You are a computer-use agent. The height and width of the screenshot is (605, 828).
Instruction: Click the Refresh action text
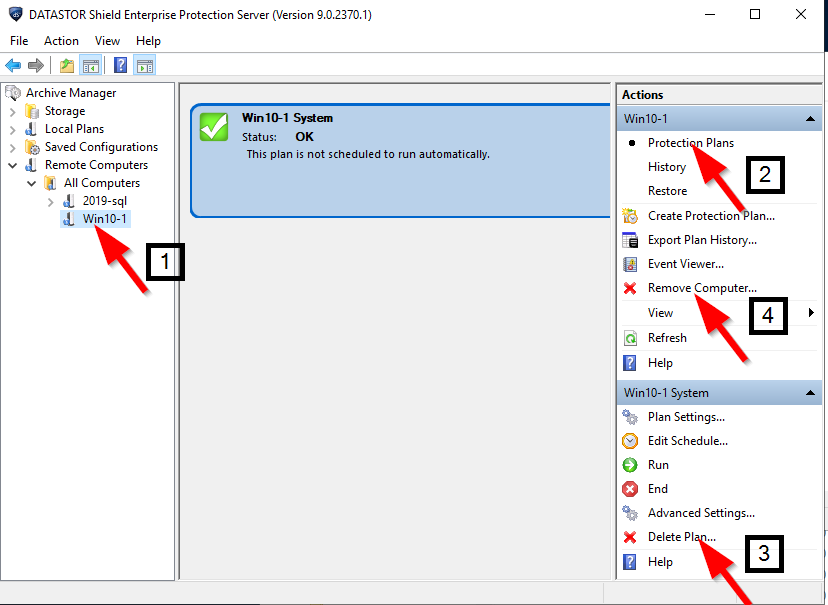(x=667, y=338)
